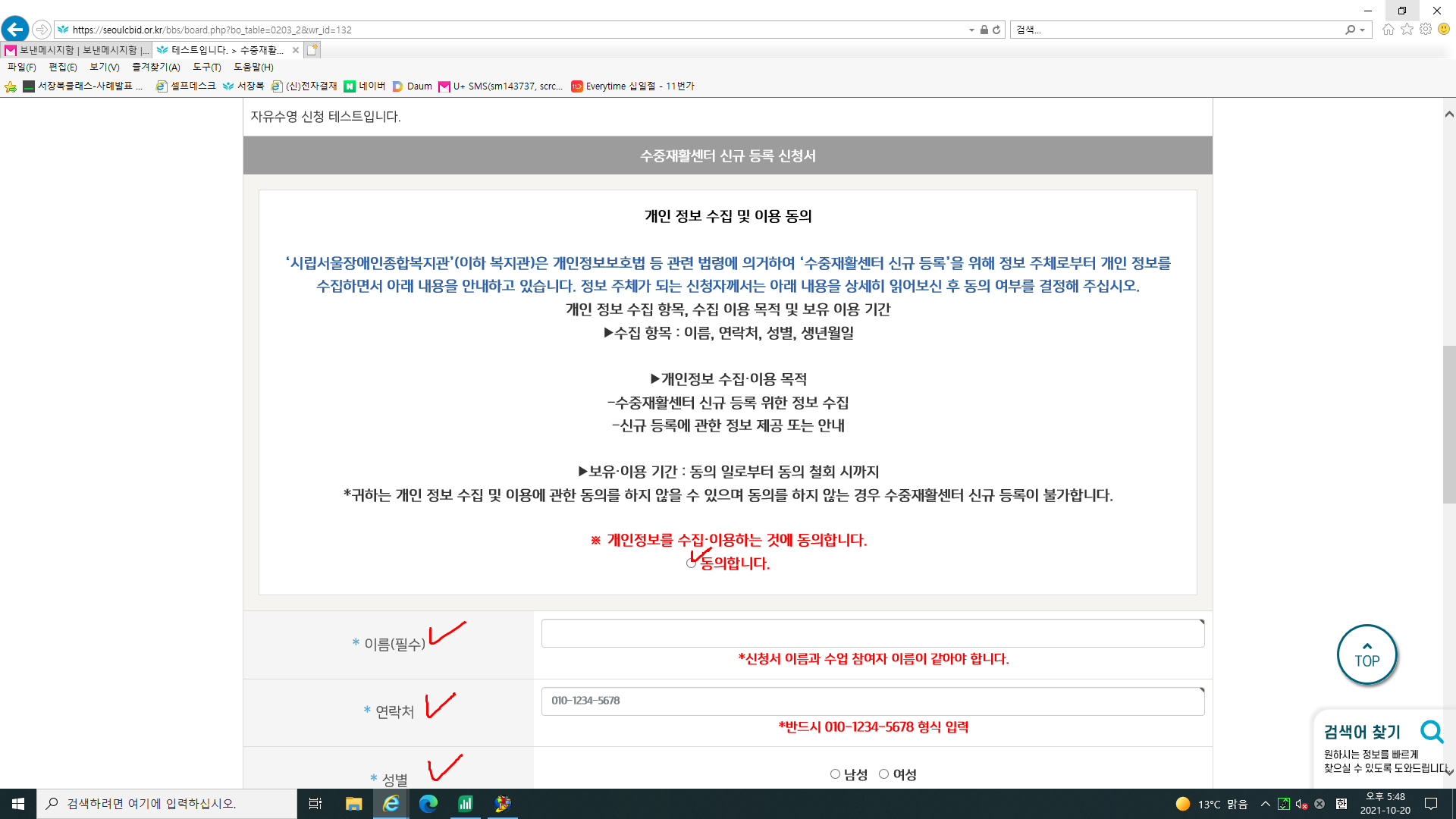1456x819 pixels.
Task: Select the 동의합니다 radio button
Action: (691, 563)
